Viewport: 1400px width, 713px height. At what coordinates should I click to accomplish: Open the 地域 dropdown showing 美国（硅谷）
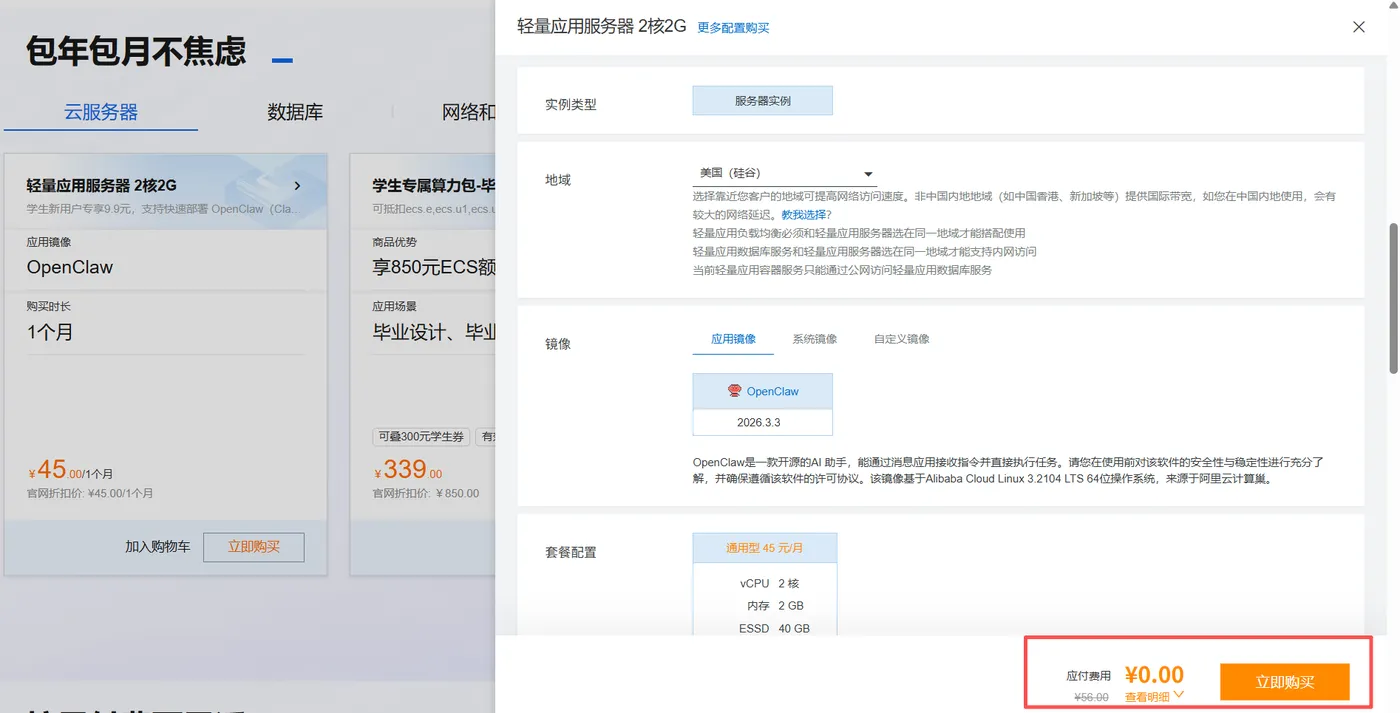785,174
